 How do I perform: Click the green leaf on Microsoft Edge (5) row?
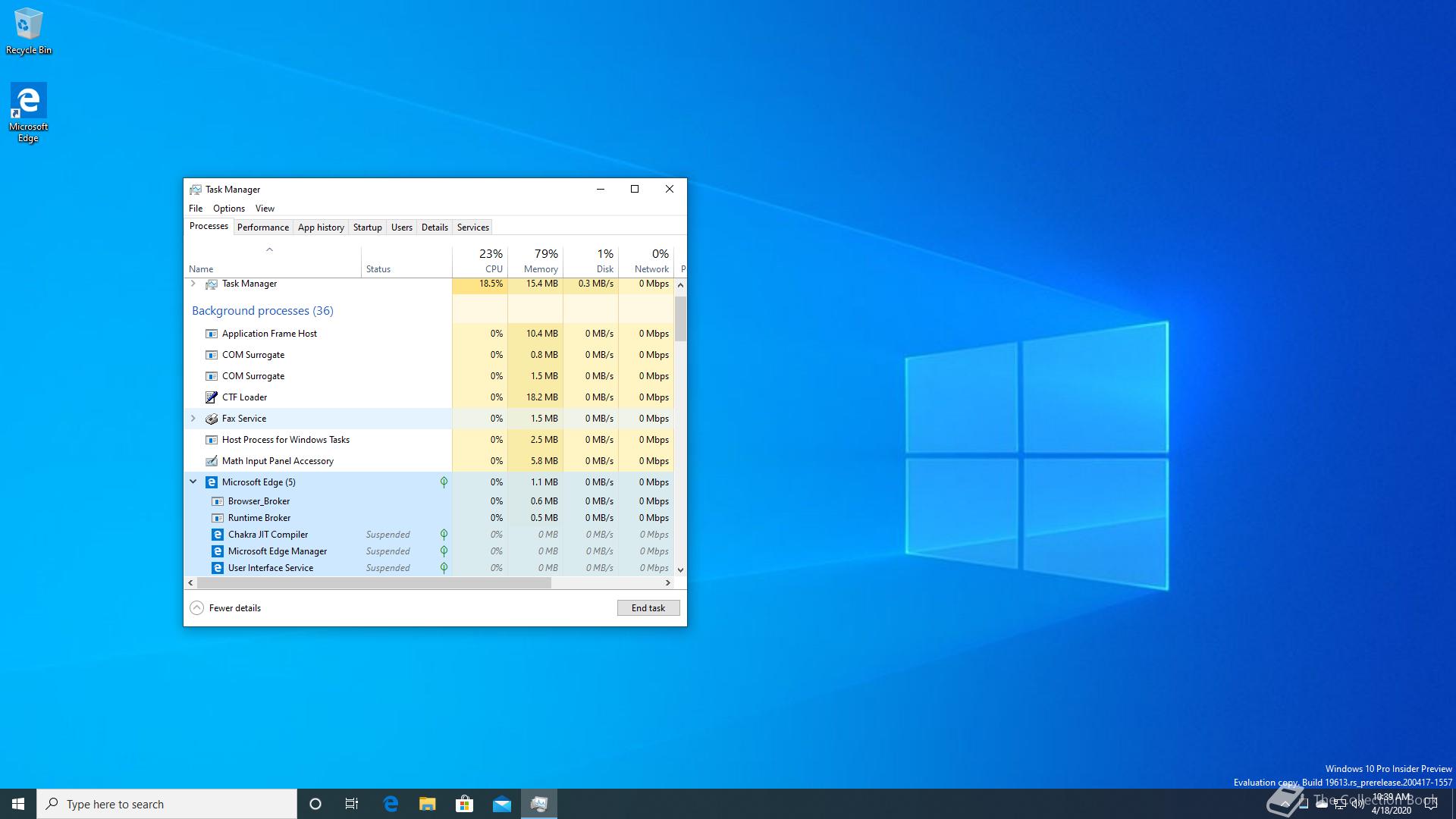point(444,482)
